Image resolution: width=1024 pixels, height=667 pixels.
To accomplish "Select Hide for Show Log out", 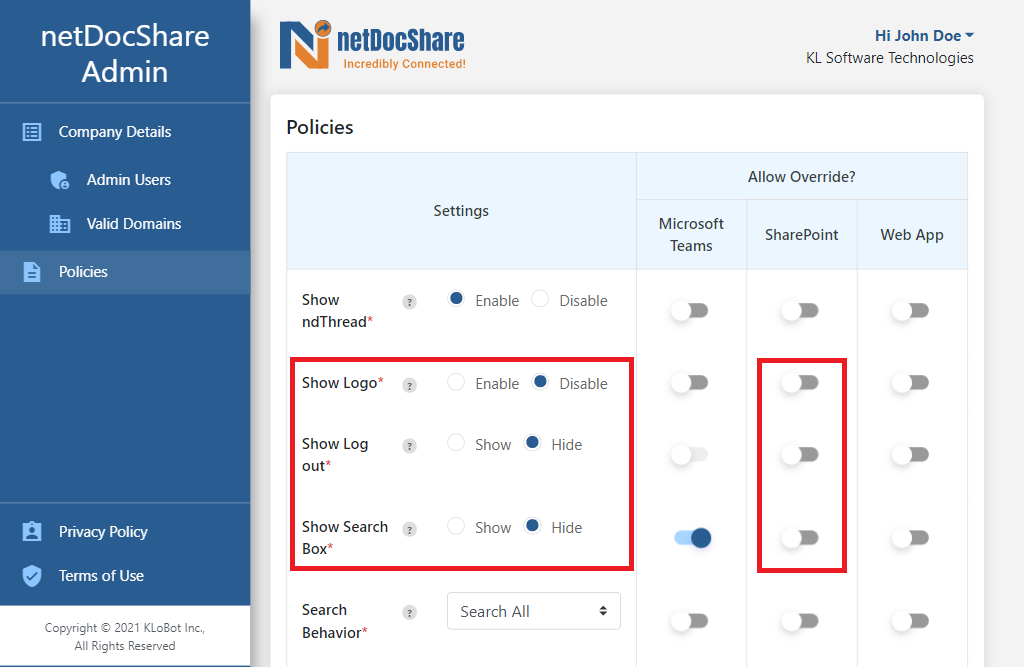I will click(x=532, y=442).
